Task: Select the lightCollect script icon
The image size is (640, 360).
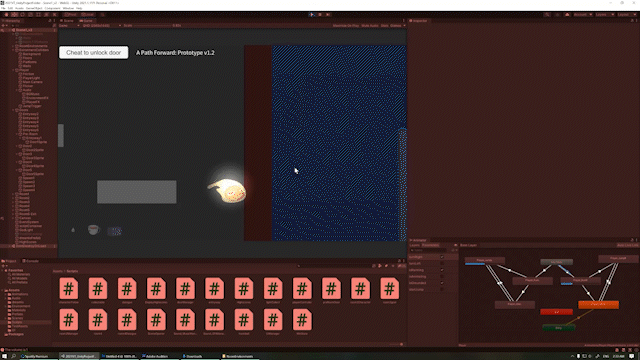Action: coord(273,289)
